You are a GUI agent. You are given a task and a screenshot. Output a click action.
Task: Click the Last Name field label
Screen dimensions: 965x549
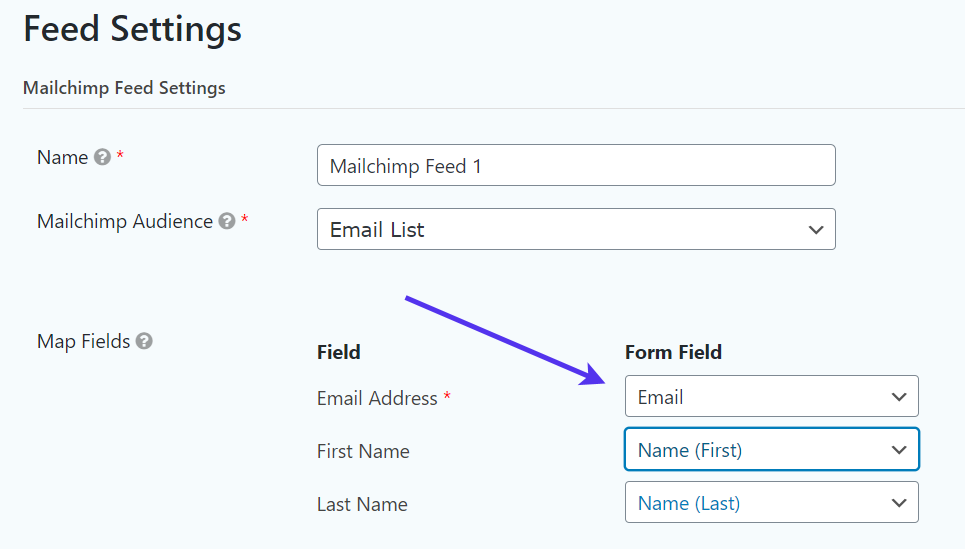coord(362,504)
